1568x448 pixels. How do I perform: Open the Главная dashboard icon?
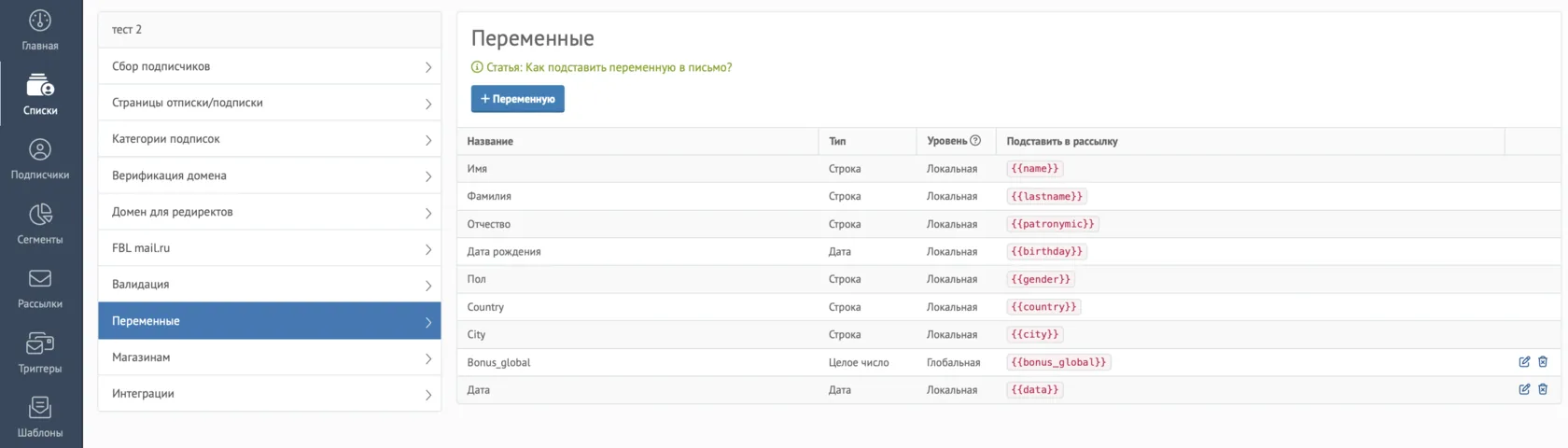click(40, 21)
